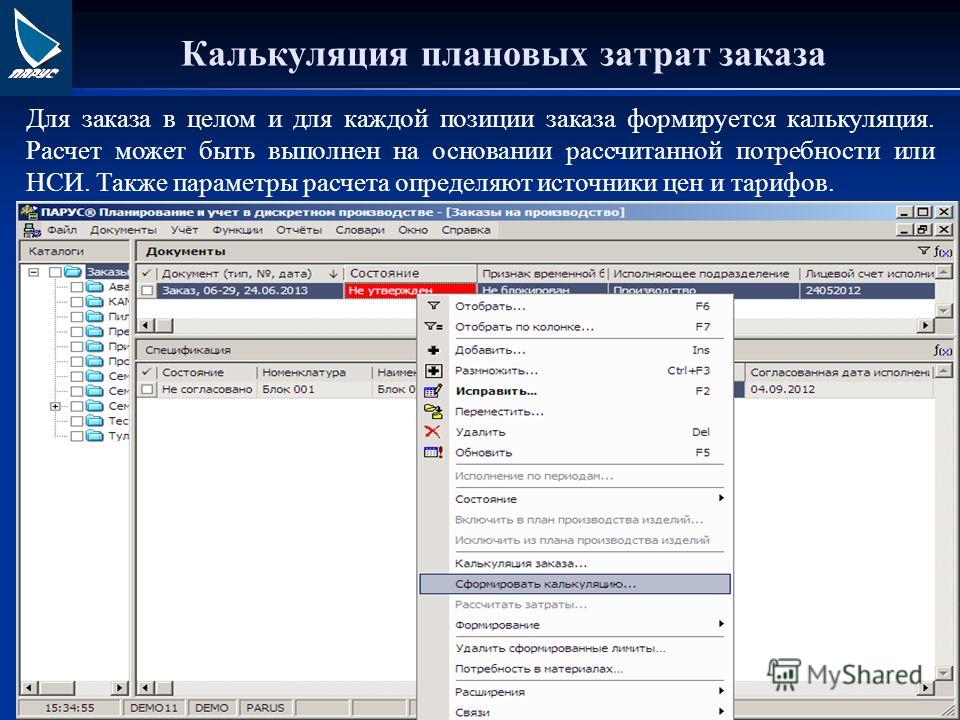Open the Формирование submenu in the context menu
The image size is (960, 720).
point(575,625)
